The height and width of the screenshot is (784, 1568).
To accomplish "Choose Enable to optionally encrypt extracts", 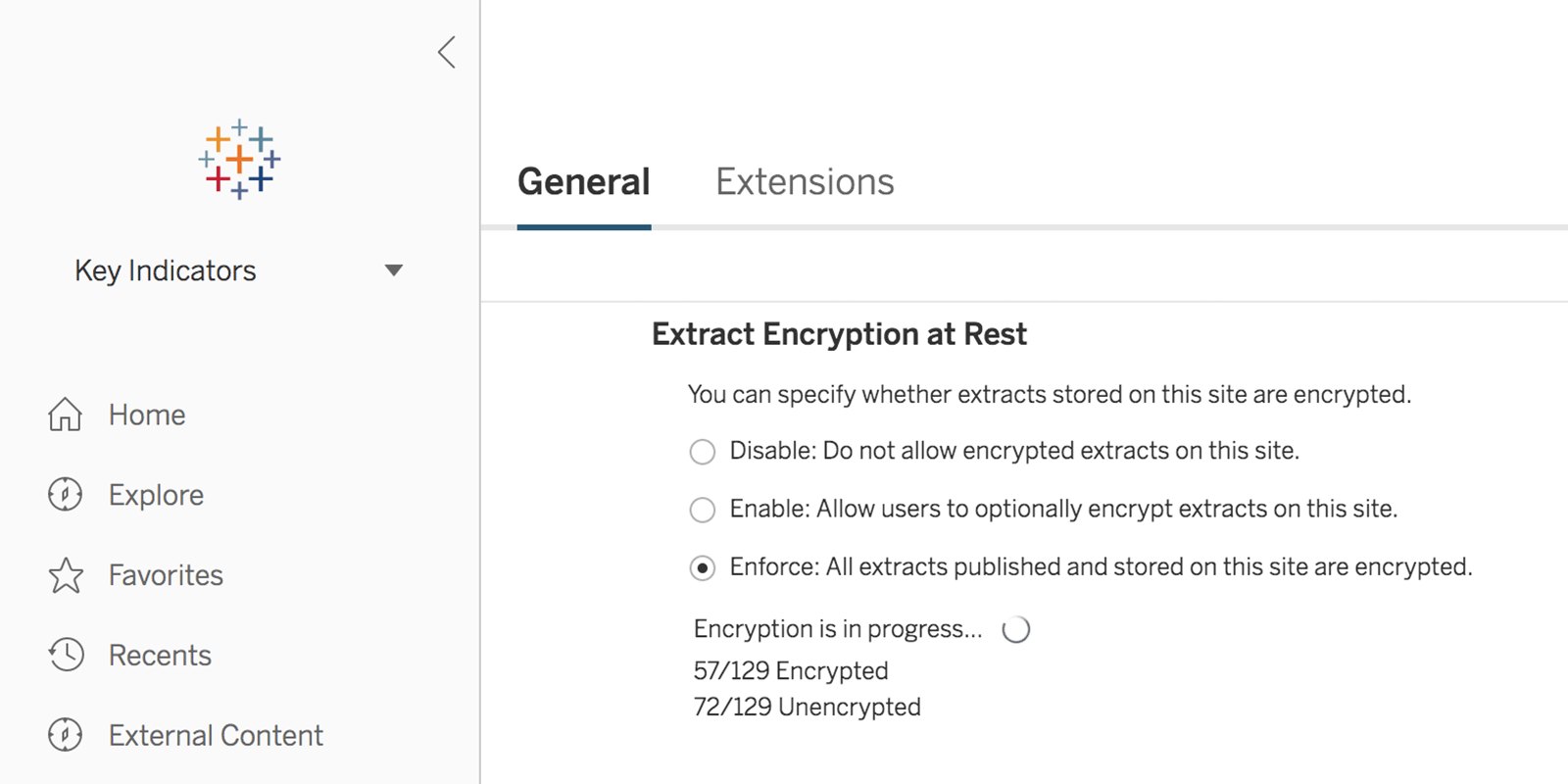I will [x=703, y=510].
